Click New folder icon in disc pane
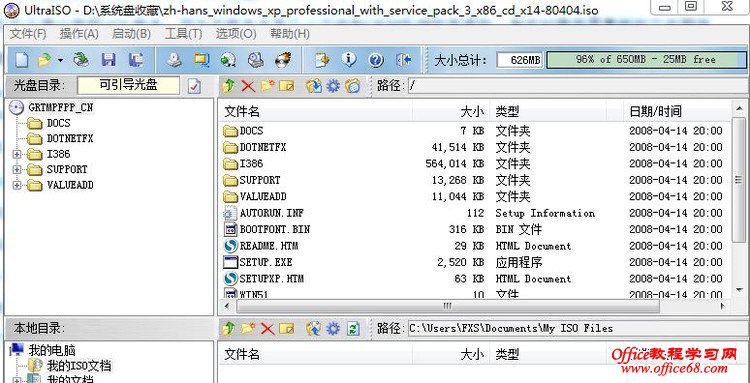The height and width of the screenshot is (383, 750). [x=267, y=86]
